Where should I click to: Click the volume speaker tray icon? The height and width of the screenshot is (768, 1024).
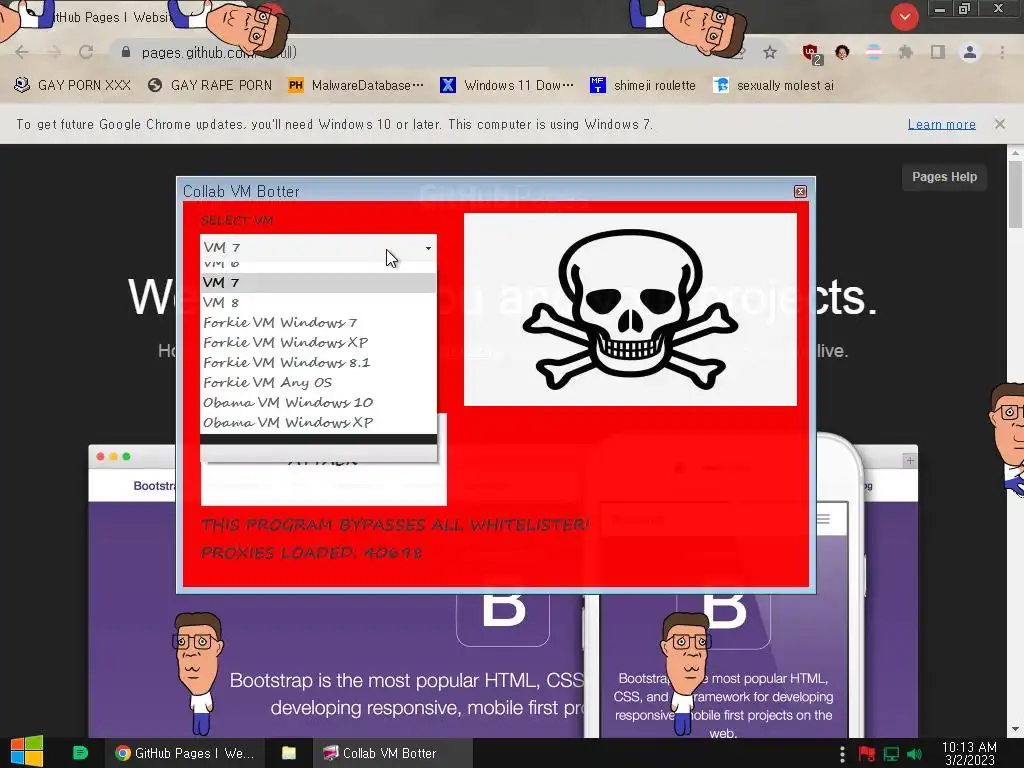pyautogui.click(x=915, y=754)
